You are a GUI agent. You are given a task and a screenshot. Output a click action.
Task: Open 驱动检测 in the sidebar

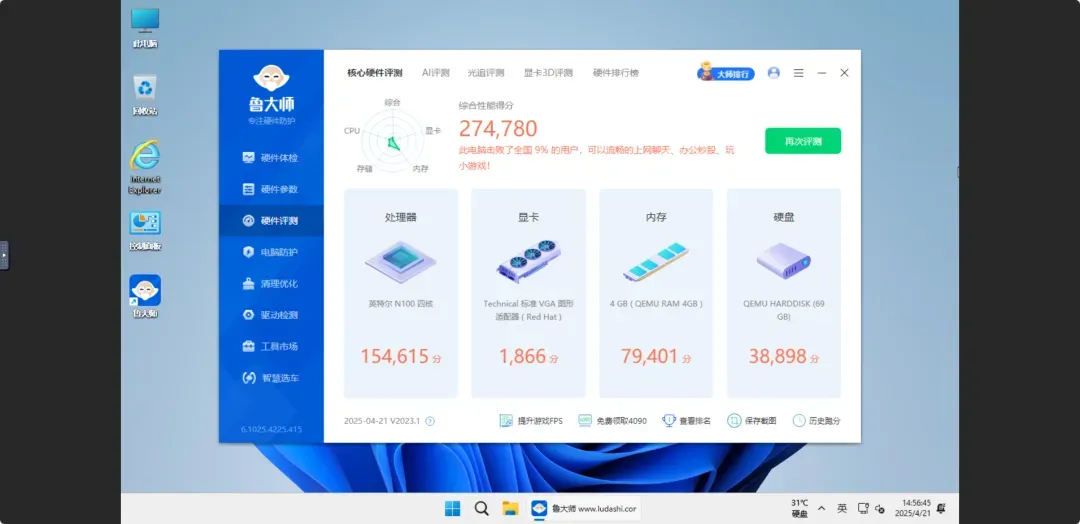[x=271, y=315]
